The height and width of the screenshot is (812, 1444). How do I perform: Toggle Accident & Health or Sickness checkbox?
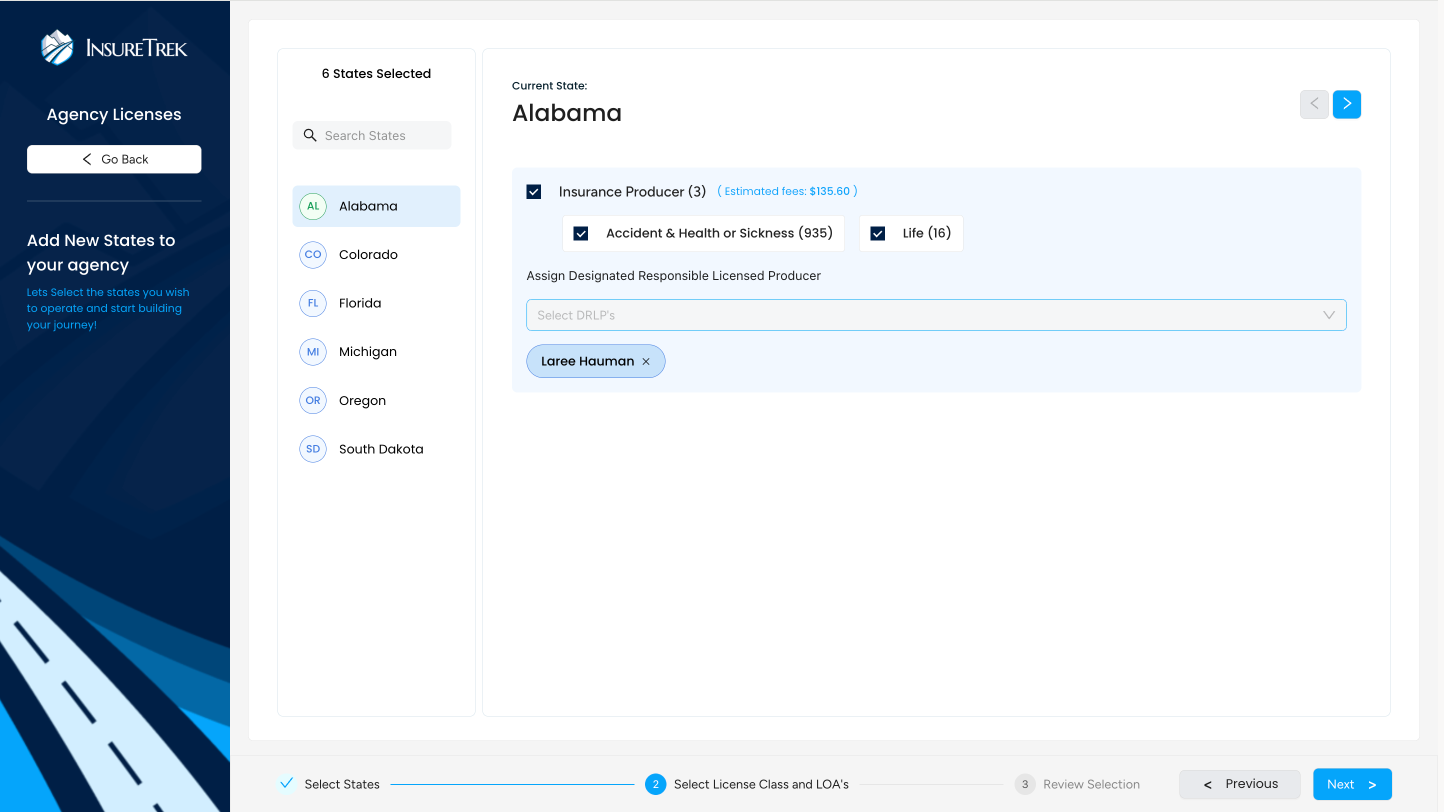tap(581, 234)
